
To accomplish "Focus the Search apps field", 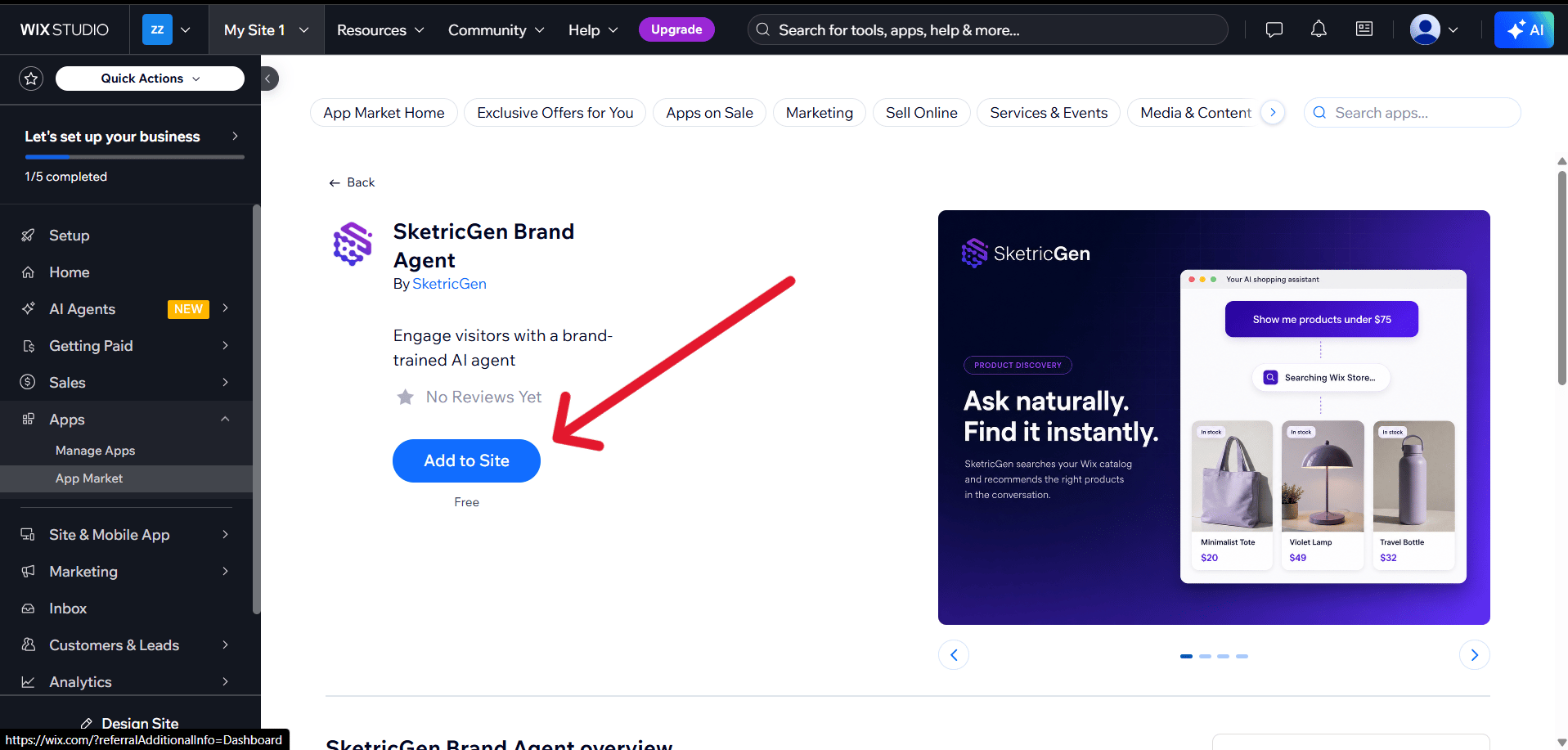I will (x=1412, y=113).
